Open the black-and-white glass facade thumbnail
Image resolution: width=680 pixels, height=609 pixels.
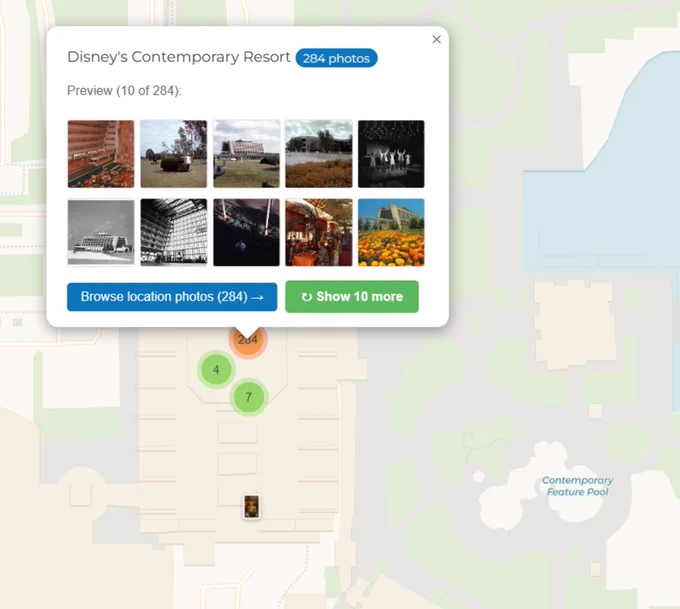point(173,232)
